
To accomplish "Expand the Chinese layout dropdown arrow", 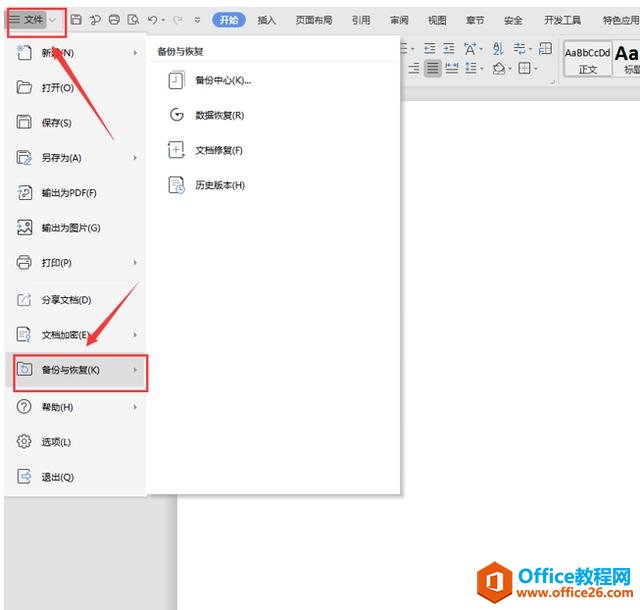I will [481, 49].
